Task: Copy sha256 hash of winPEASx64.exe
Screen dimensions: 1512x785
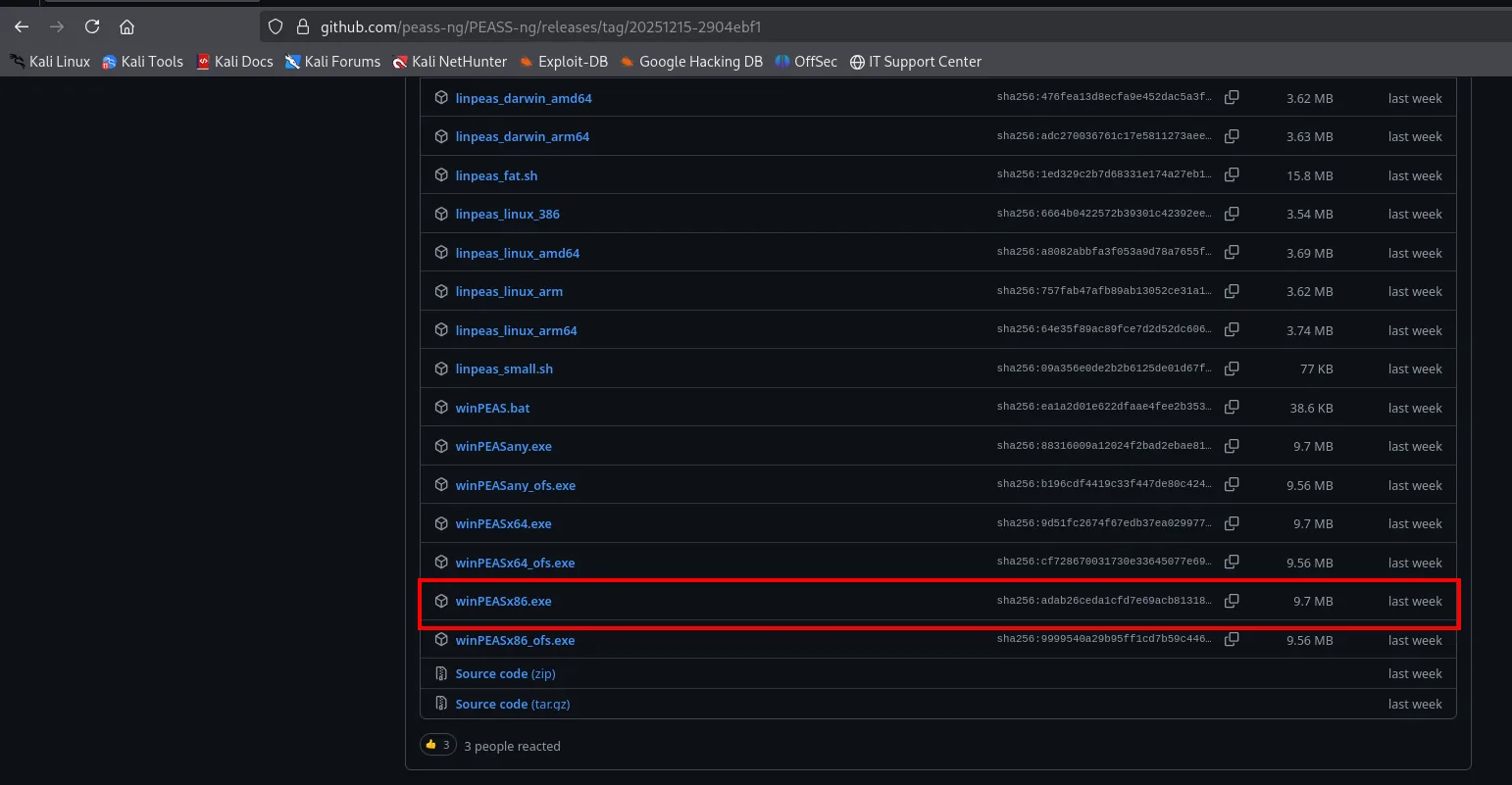Action: tap(1232, 522)
